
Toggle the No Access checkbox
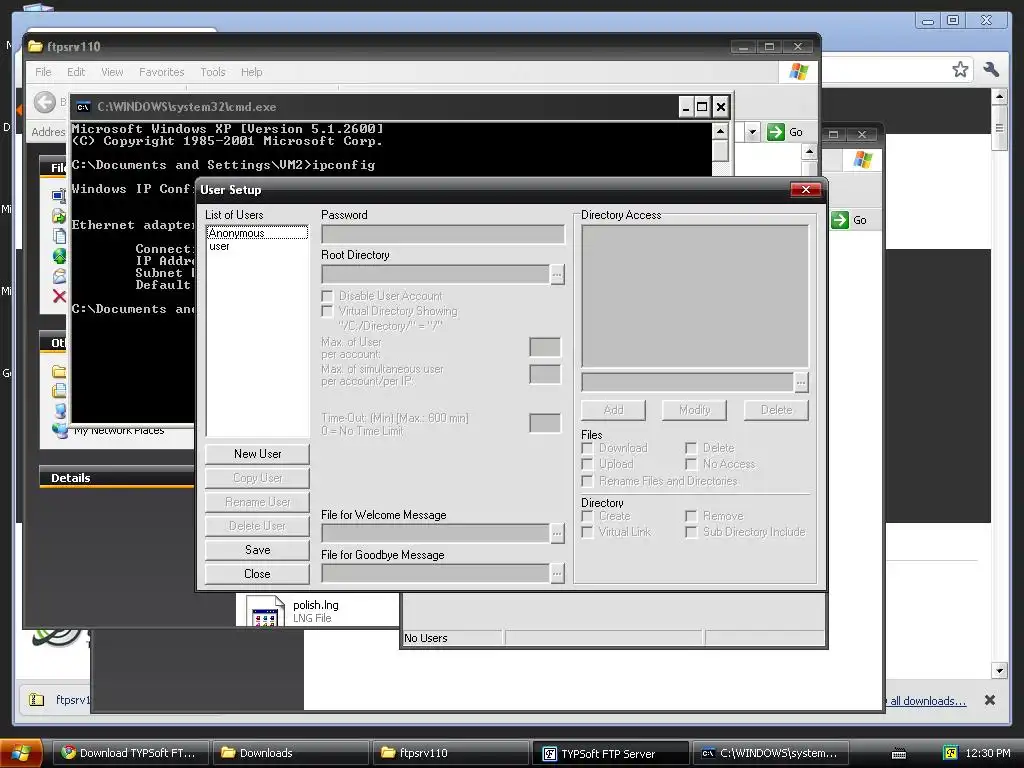point(691,464)
